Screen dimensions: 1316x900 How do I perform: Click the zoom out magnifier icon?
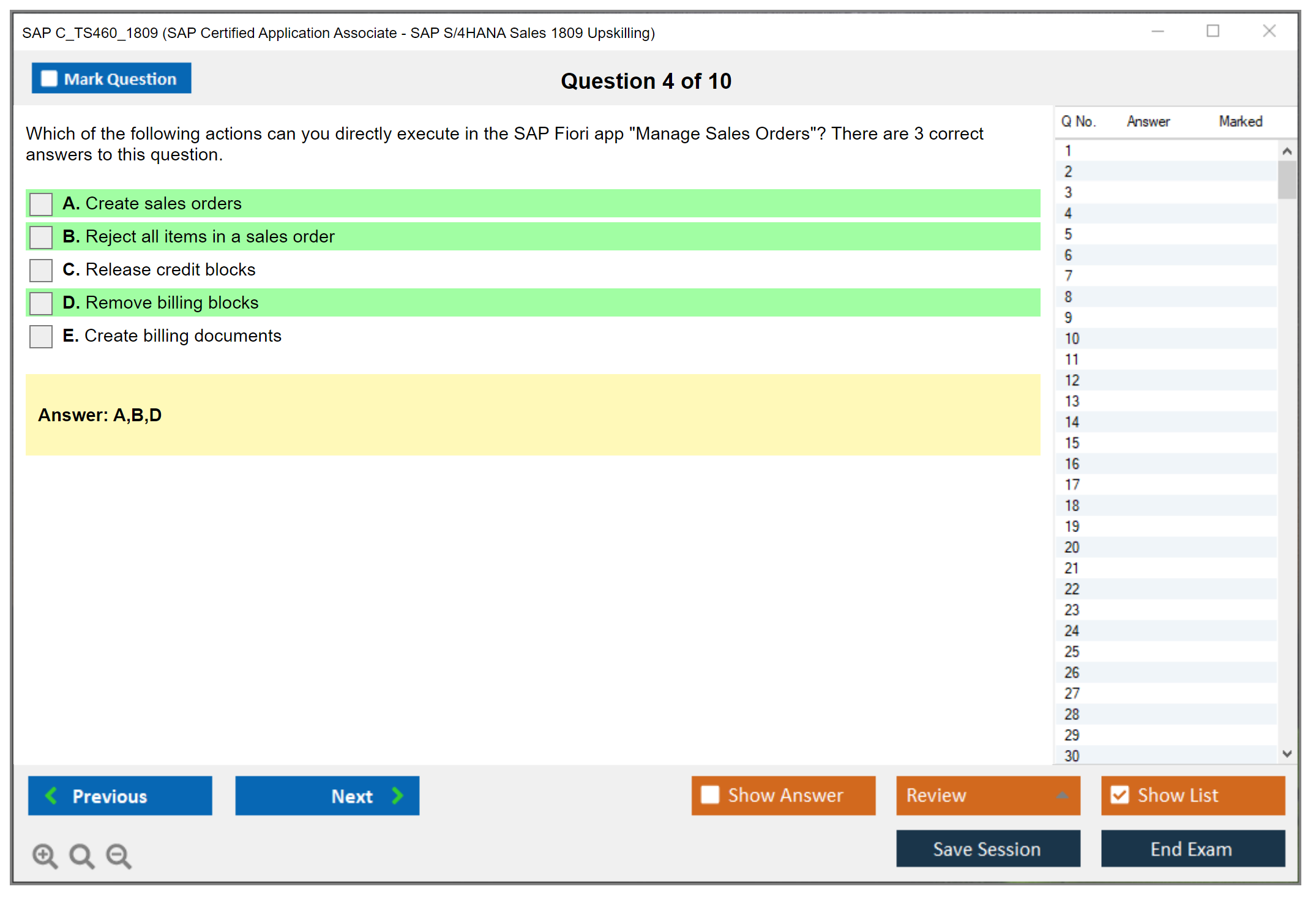tap(118, 855)
